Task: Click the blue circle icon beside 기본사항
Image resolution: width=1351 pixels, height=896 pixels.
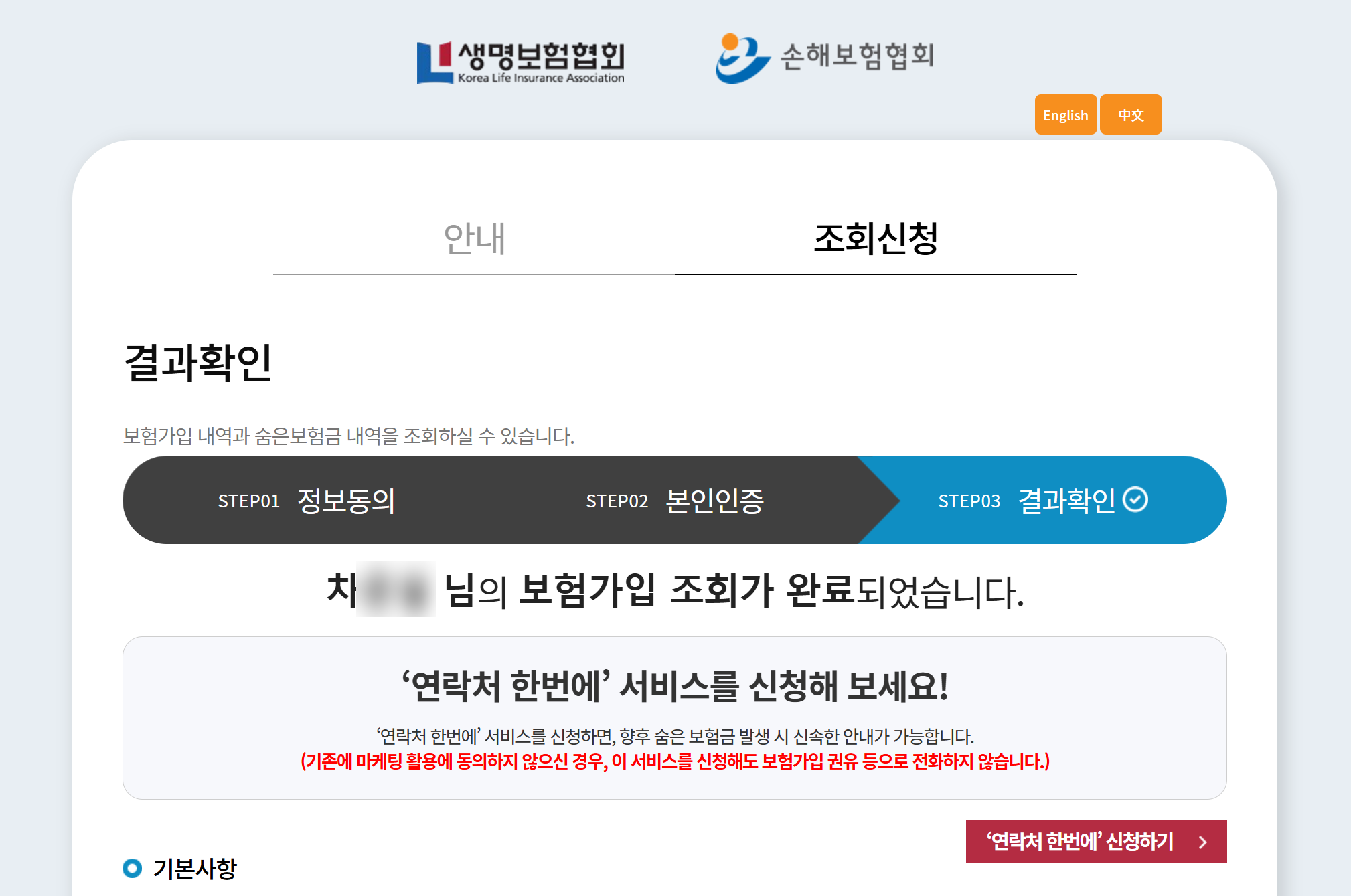Action: pos(133,868)
